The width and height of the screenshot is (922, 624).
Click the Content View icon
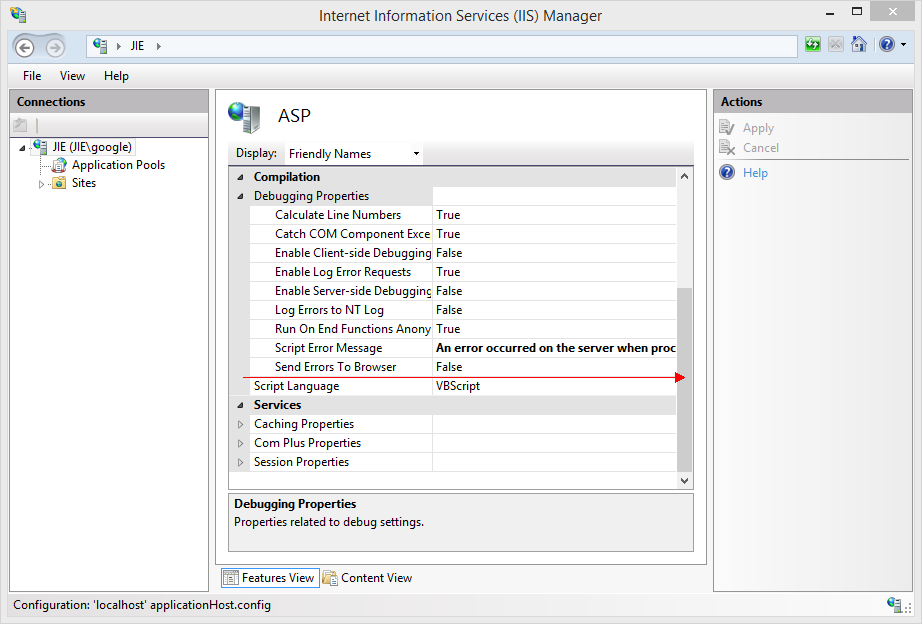[x=330, y=578]
